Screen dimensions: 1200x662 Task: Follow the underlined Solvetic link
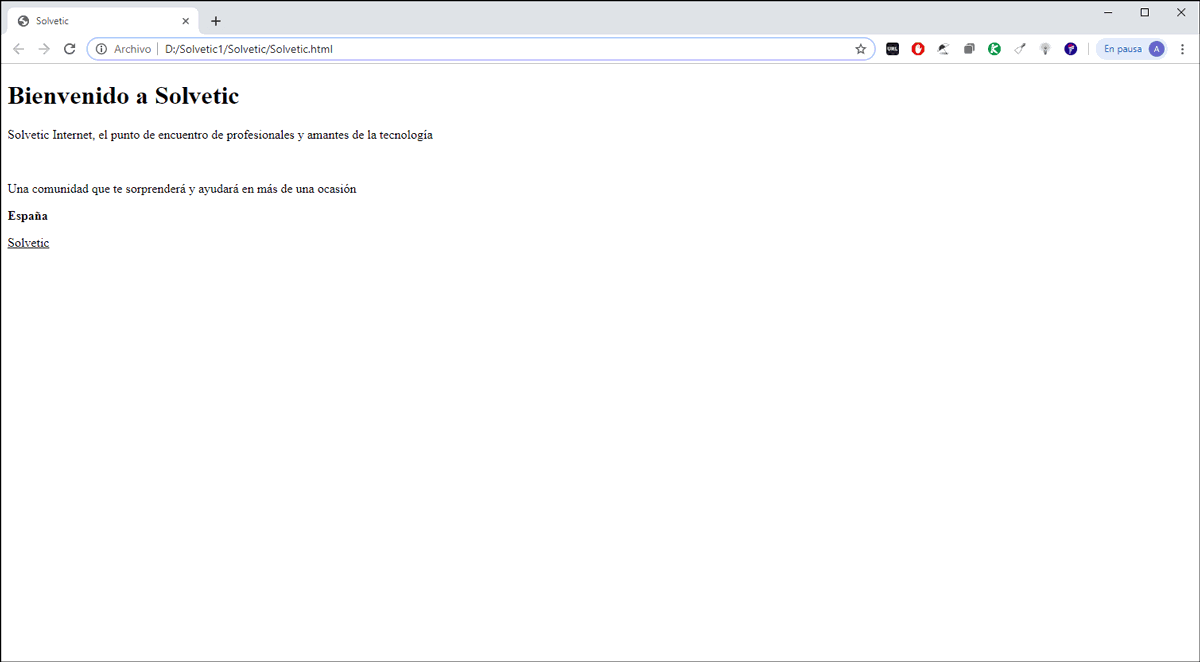click(28, 243)
